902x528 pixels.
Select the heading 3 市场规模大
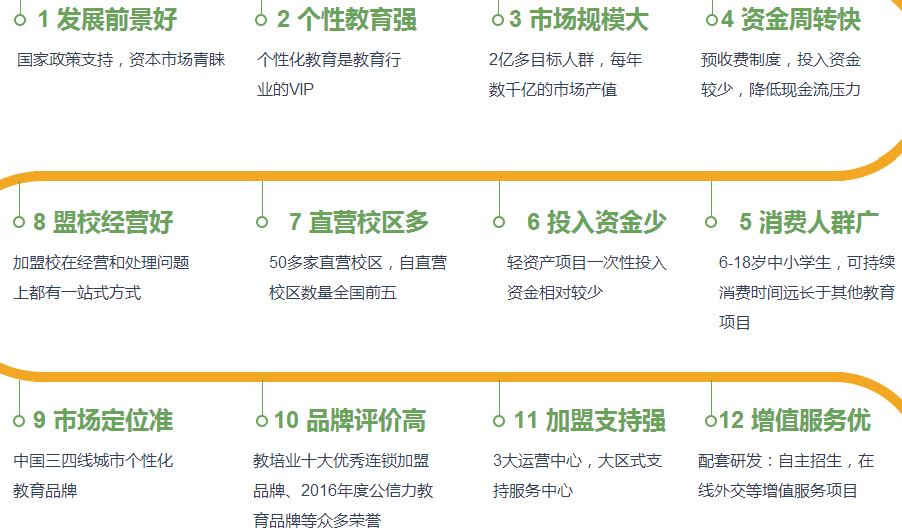pos(579,20)
